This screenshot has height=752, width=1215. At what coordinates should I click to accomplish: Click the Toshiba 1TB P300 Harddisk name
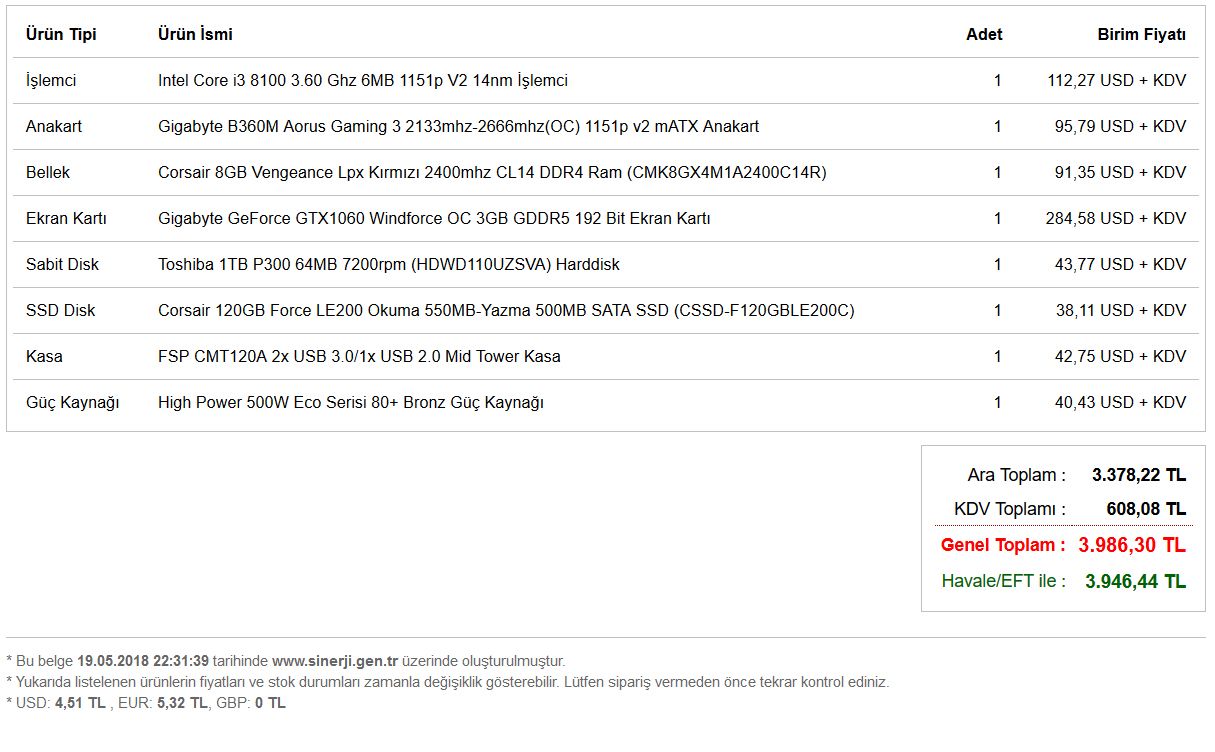pyautogui.click(x=388, y=264)
